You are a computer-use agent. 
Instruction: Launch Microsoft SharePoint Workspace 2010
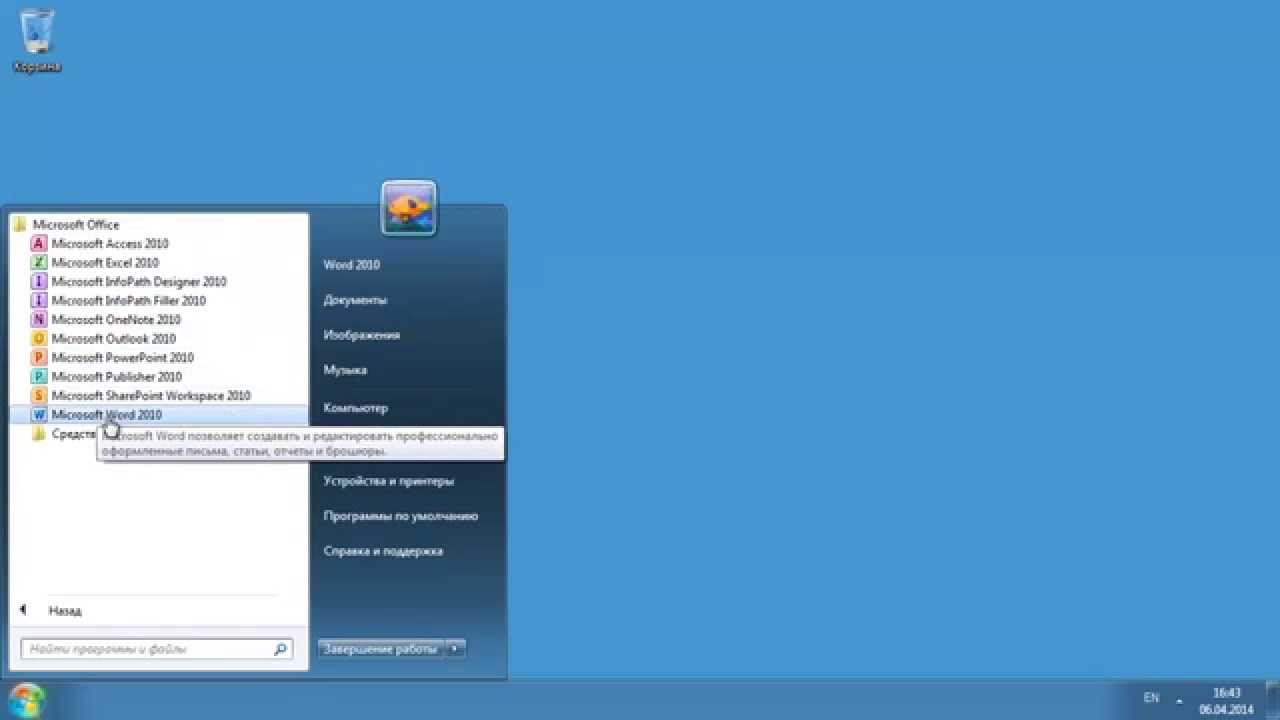(x=151, y=395)
